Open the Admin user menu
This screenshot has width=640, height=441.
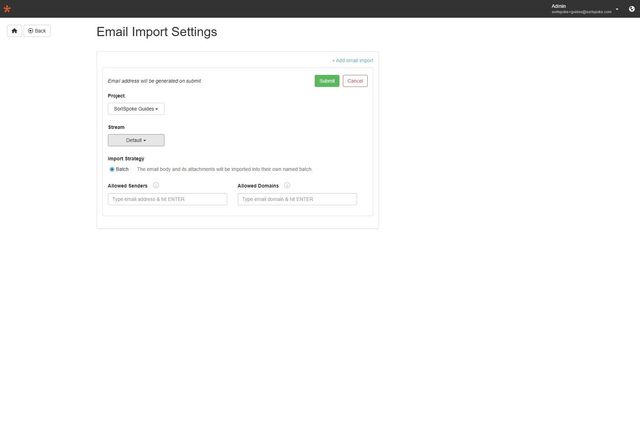tap(584, 9)
